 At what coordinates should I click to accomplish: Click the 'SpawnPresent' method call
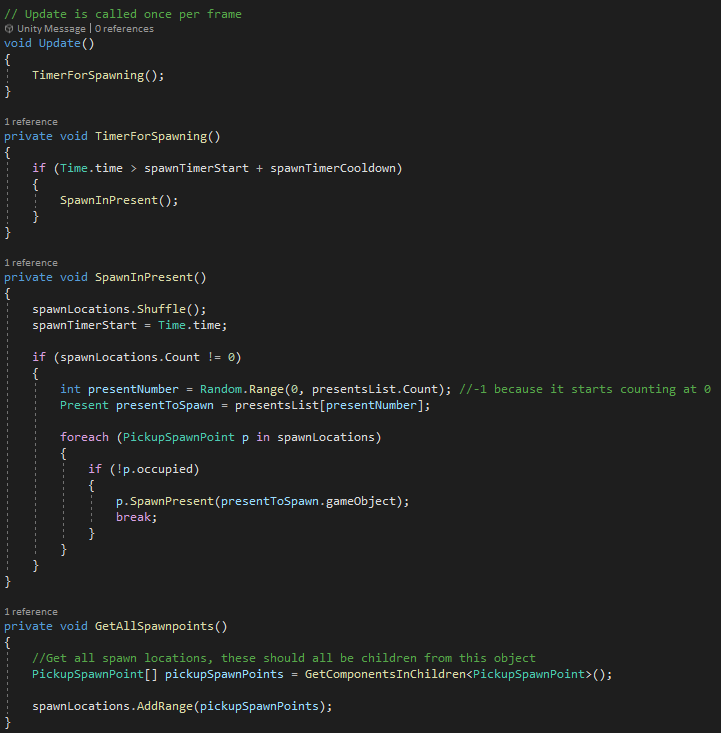click(172, 502)
